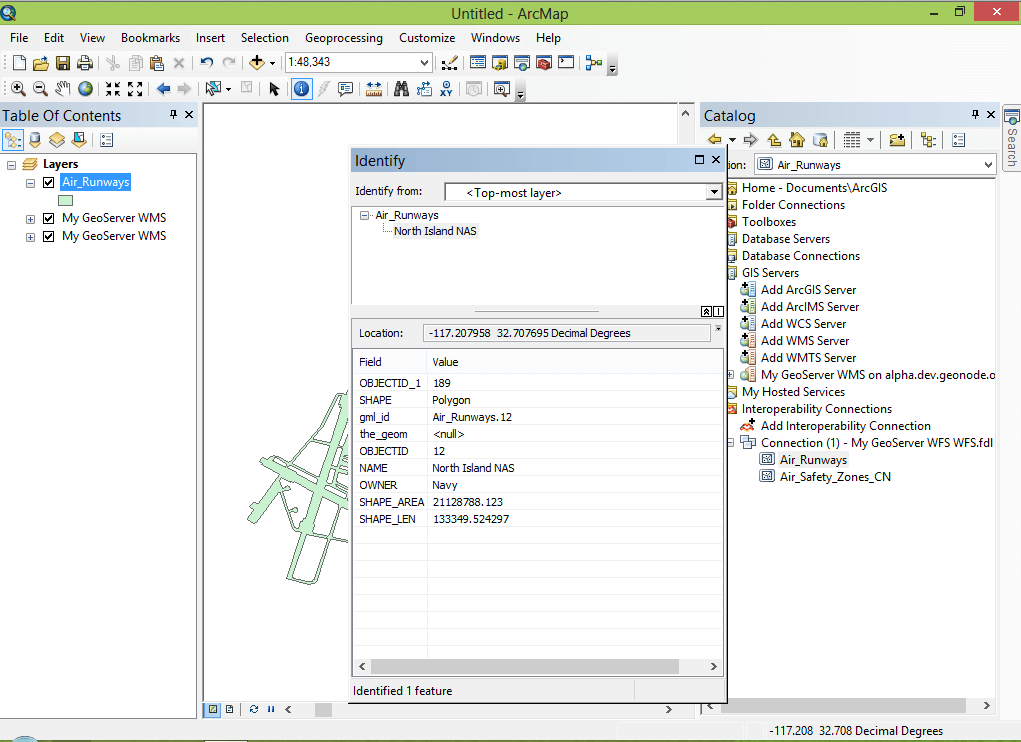Click the Full Extent globe icon
Viewport: 1021px width, 742px height.
pos(85,89)
